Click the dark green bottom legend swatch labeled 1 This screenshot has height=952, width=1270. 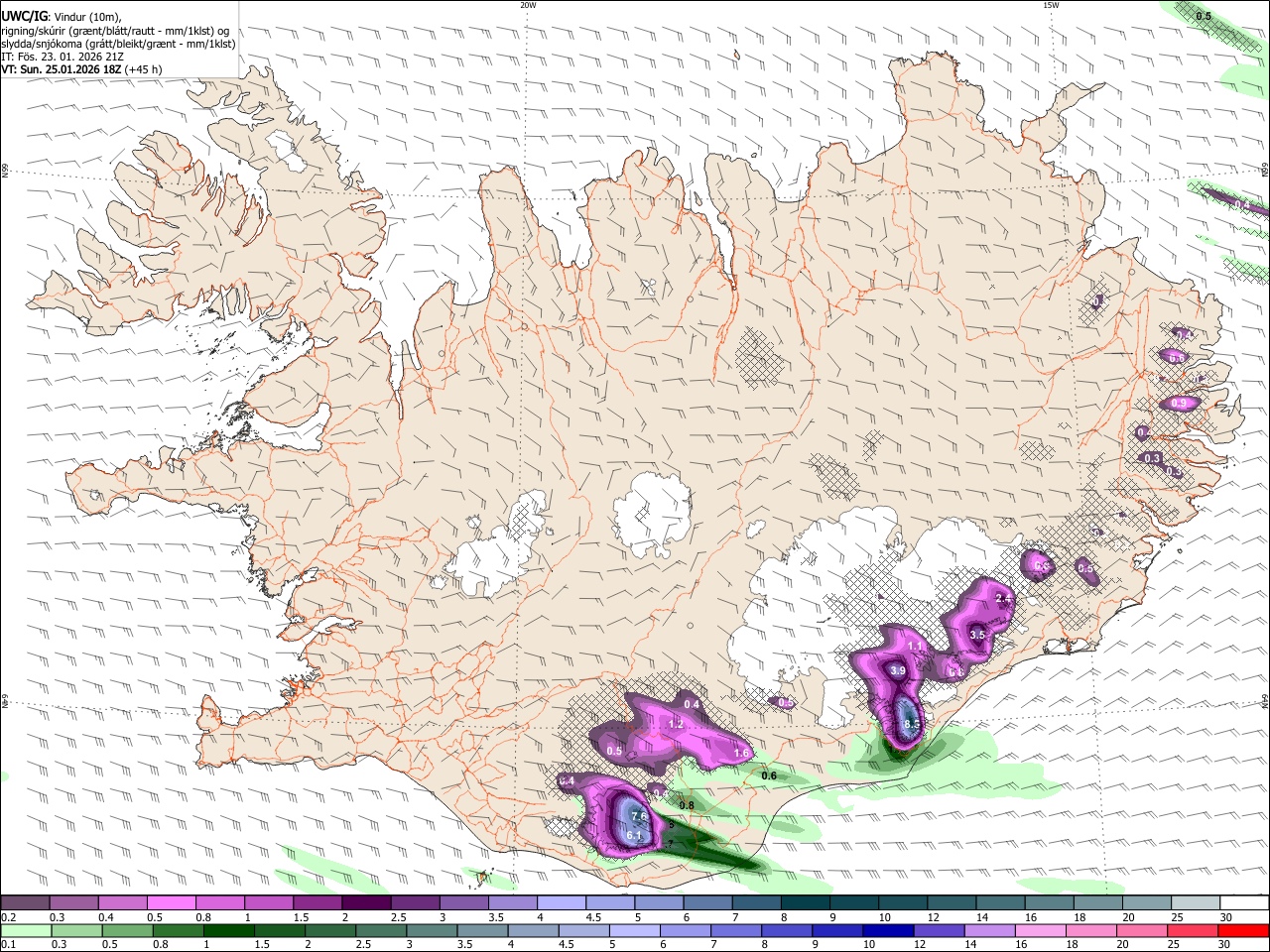coord(228,931)
